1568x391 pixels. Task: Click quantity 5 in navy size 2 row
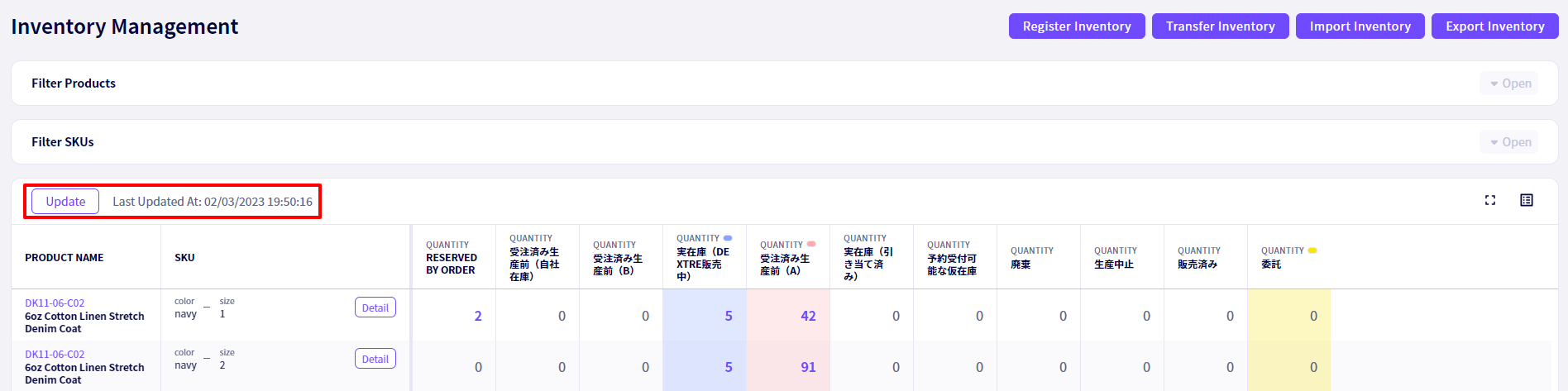(729, 367)
